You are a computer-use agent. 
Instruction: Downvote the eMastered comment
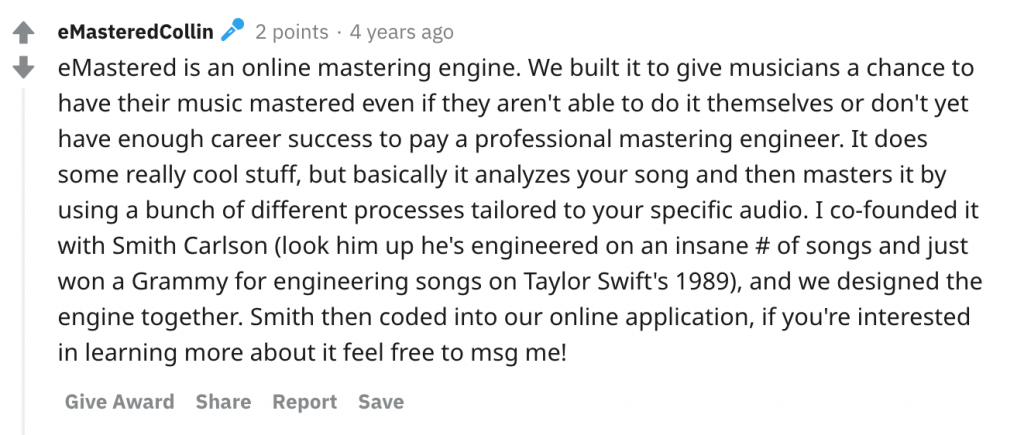(24, 67)
